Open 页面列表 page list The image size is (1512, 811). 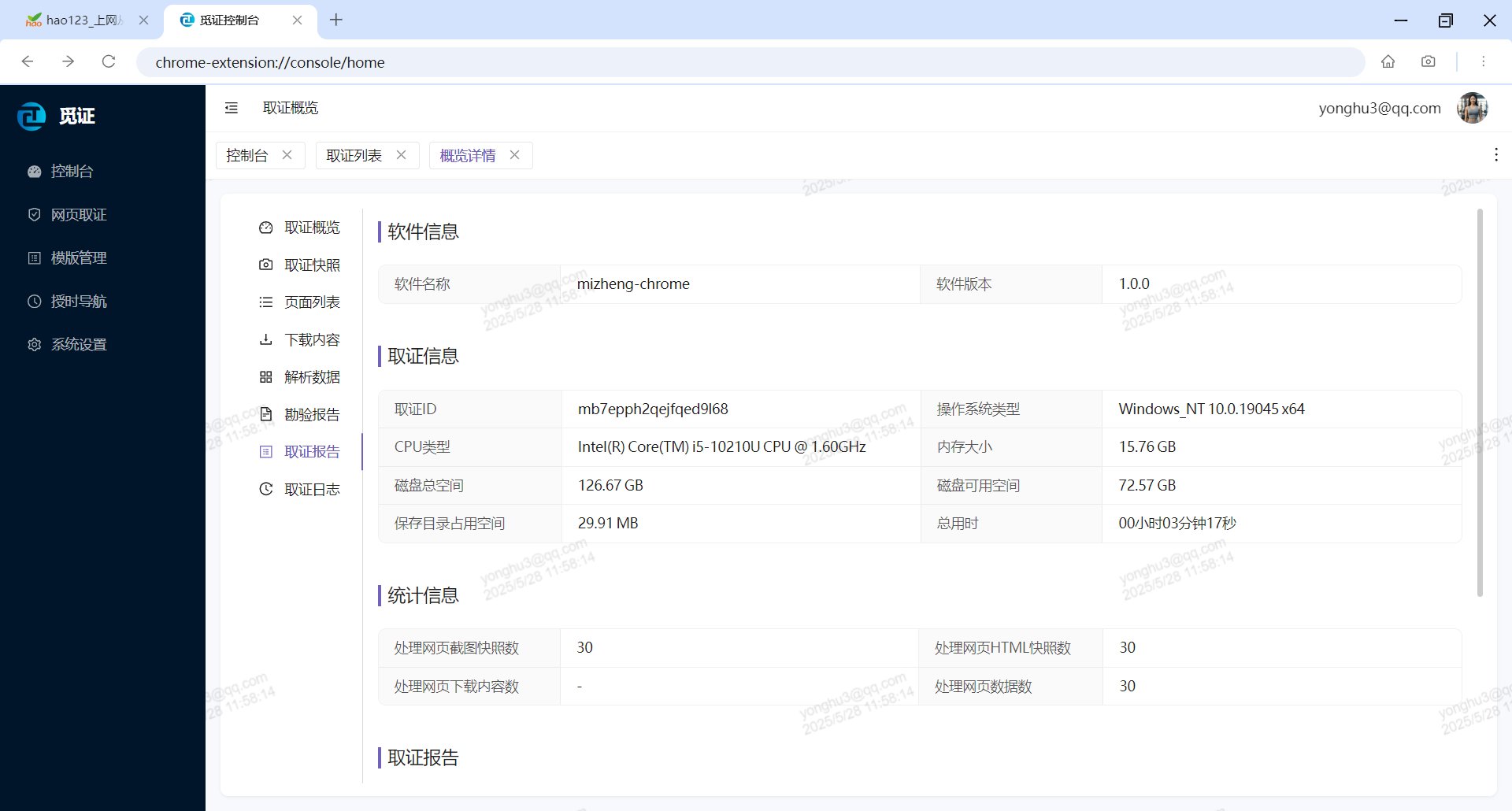point(311,302)
